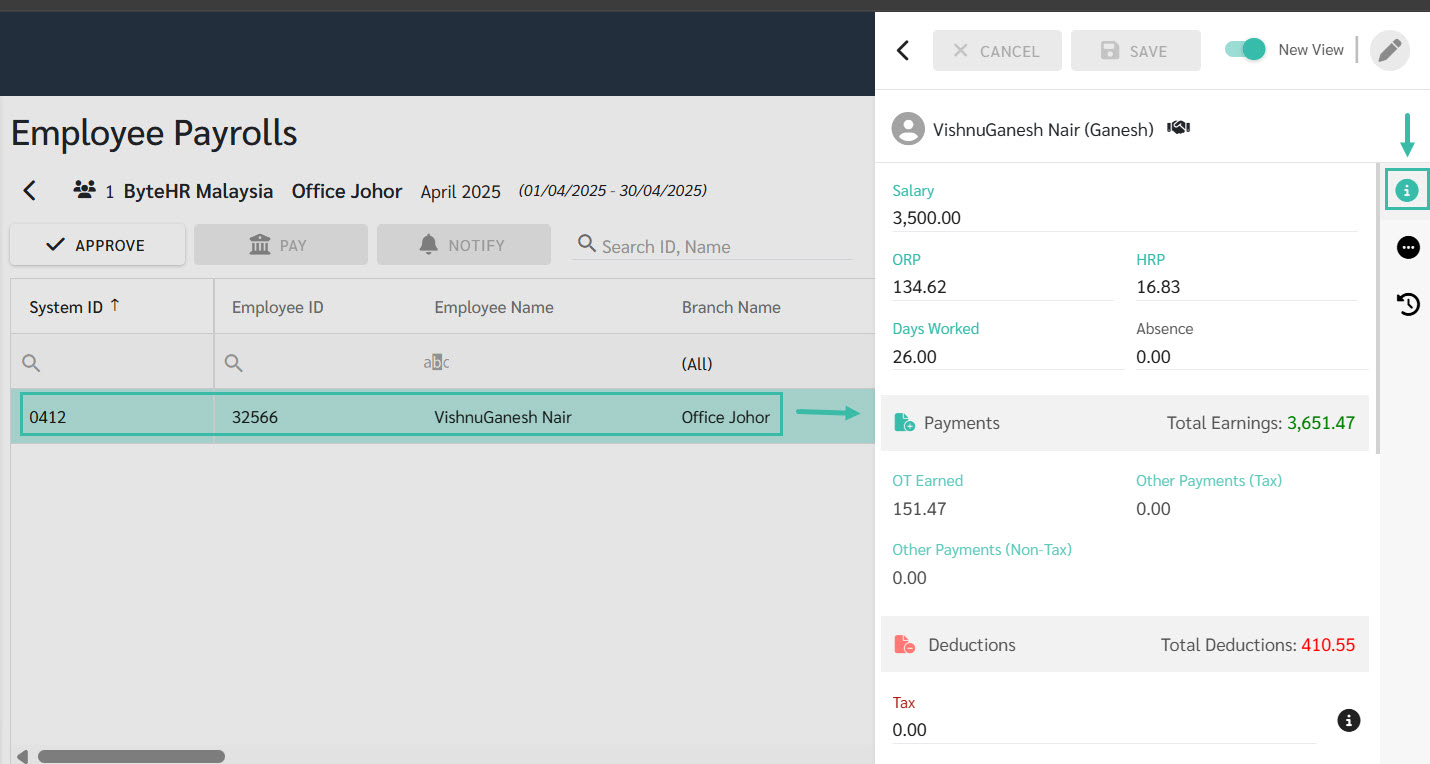Click the CANCEL button
The width and height of the screenshot is (1430, 764).
coord(997,51)
